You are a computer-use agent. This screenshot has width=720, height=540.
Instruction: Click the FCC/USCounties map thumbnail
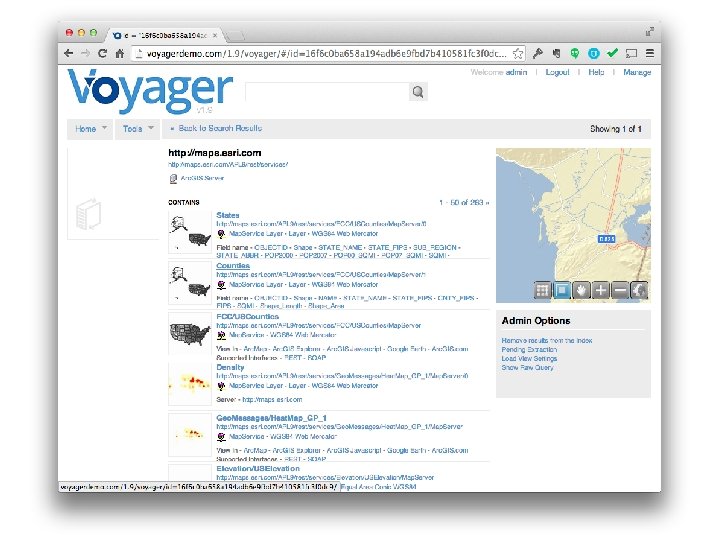coord(190,333)
